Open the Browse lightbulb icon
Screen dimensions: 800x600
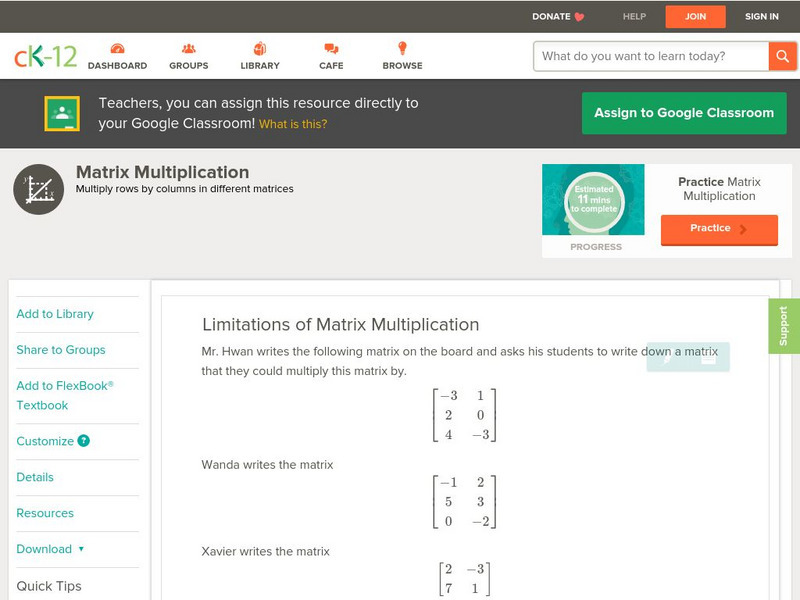pos(403,48)
